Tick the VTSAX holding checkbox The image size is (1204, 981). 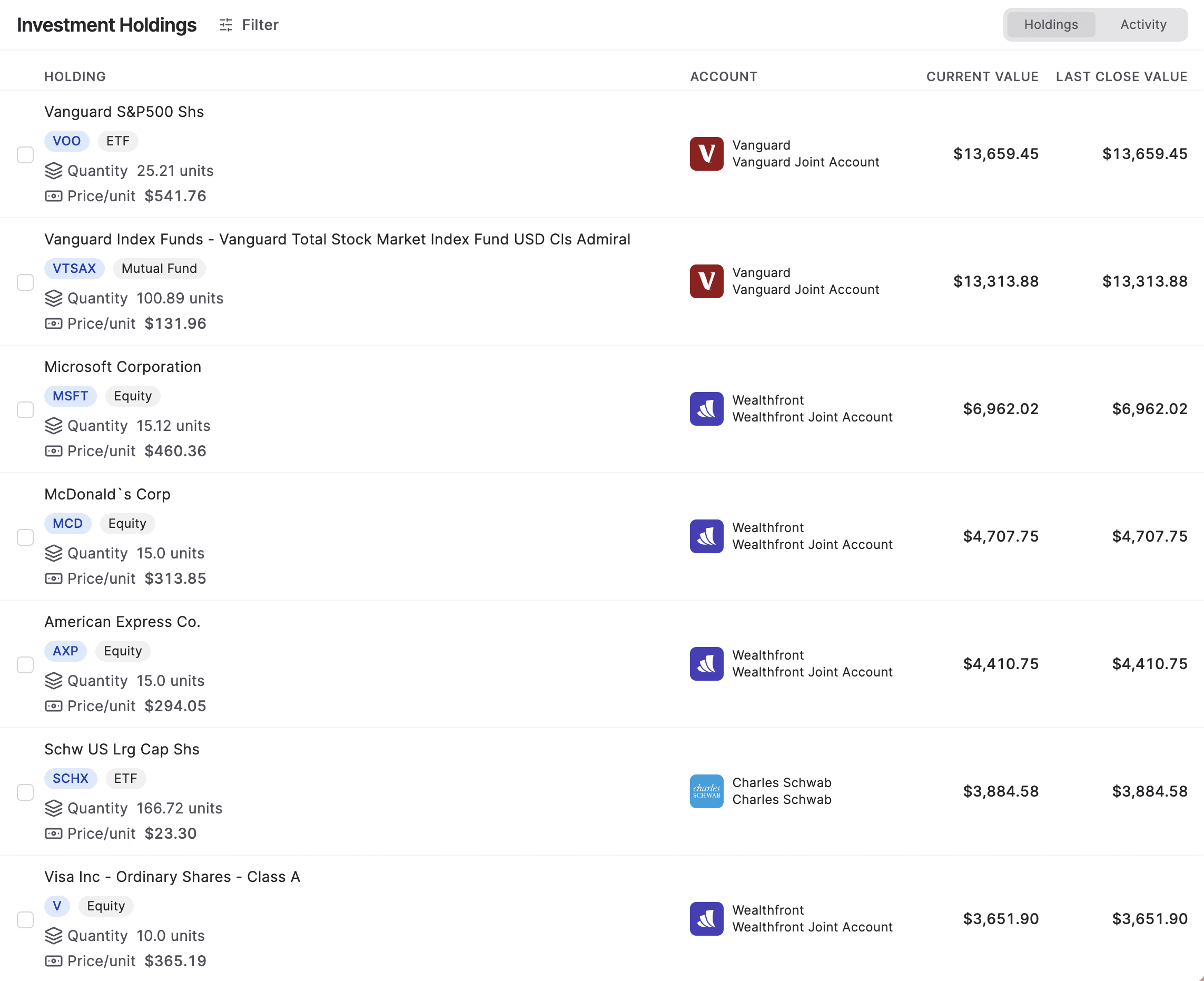(25, 282)
